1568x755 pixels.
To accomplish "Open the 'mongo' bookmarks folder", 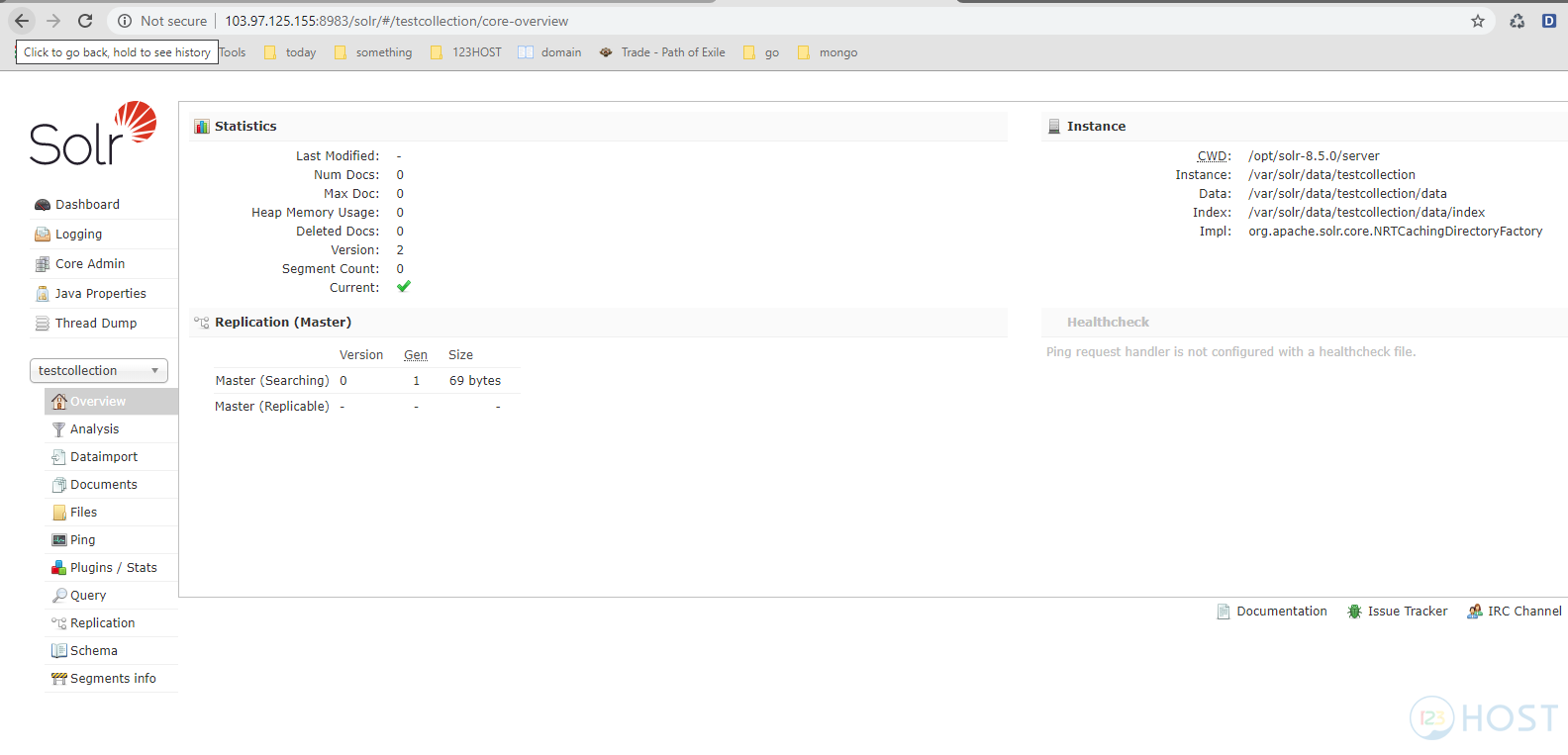I will pos(828,52).
